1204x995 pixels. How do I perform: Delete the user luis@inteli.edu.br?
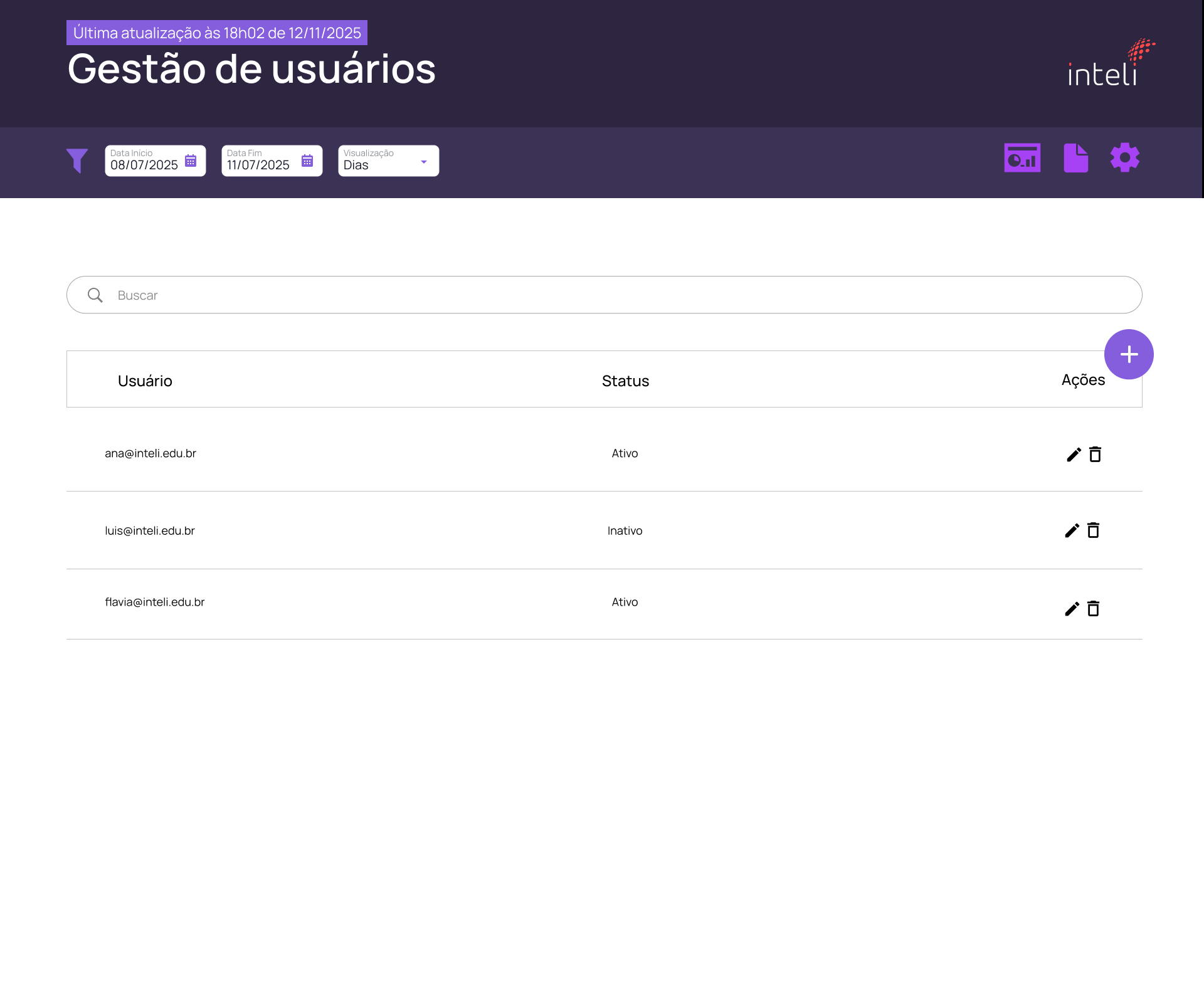(x=1094, y=530)
